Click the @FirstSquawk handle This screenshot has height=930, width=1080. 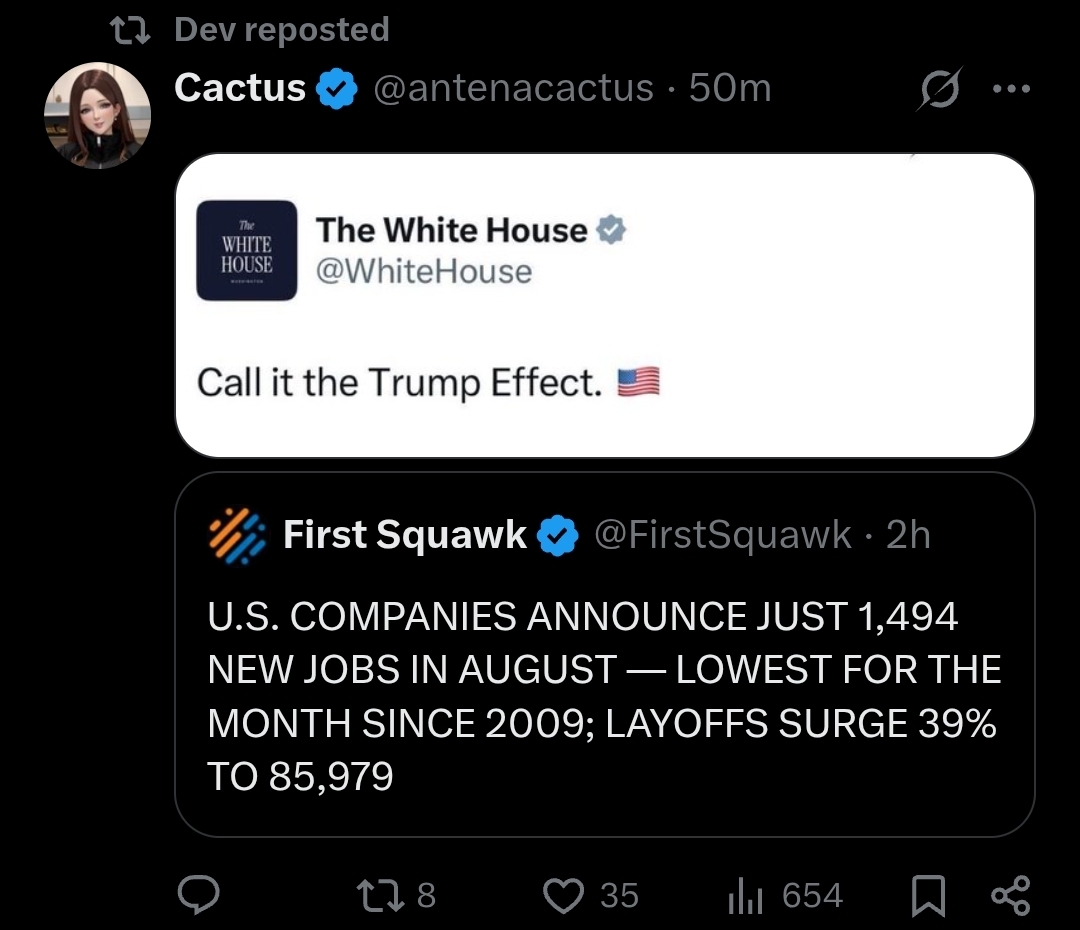point(723,535)
